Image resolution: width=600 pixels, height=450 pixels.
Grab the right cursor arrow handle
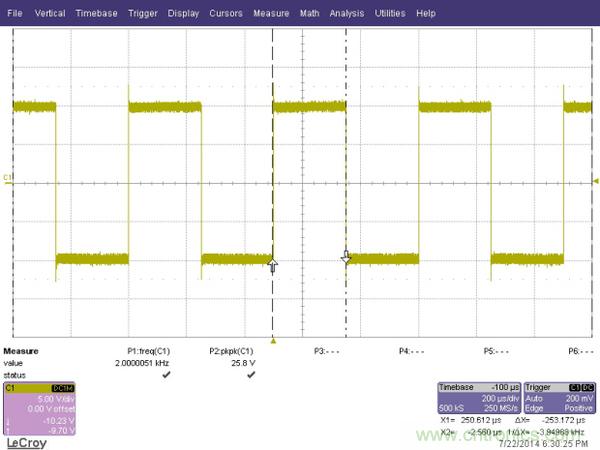point(346,257)
